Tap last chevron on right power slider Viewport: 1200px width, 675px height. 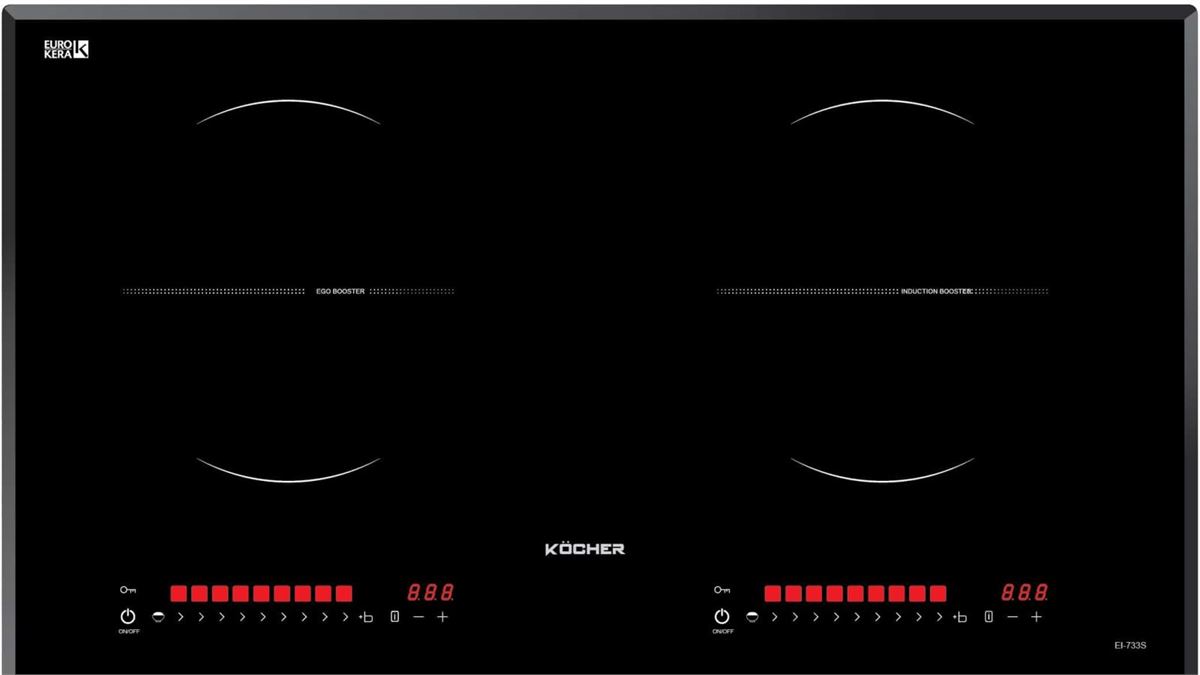939,617
